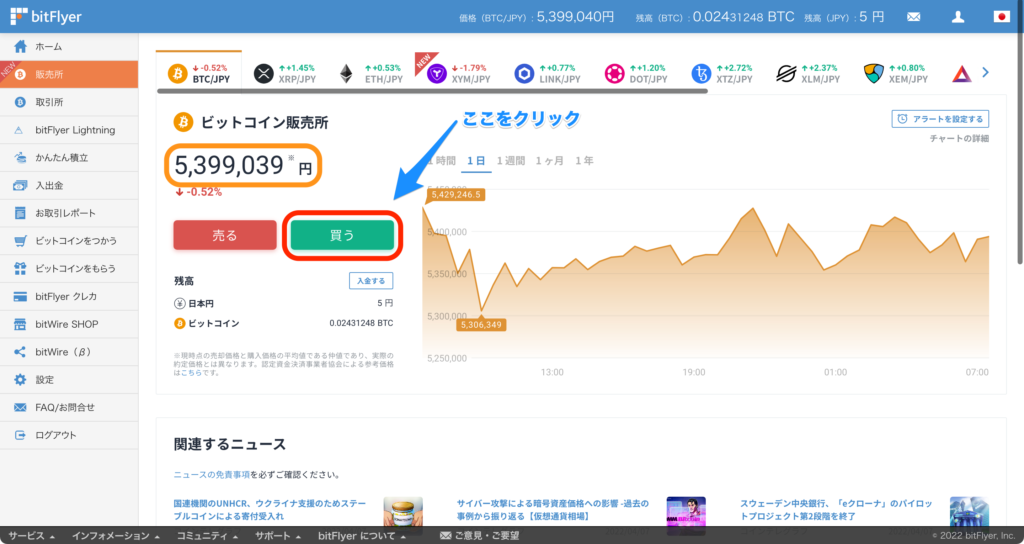Select the XRP/JPY currency tab

click(x=285, y=73)
